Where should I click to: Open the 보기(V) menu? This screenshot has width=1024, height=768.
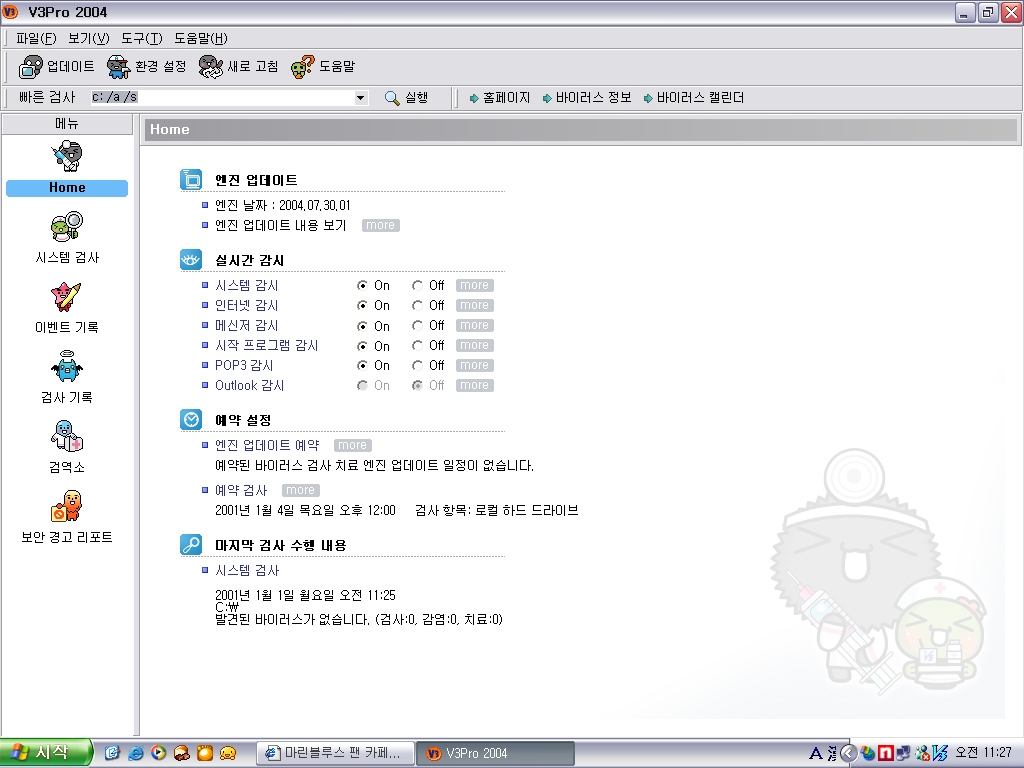click(89, 39)
